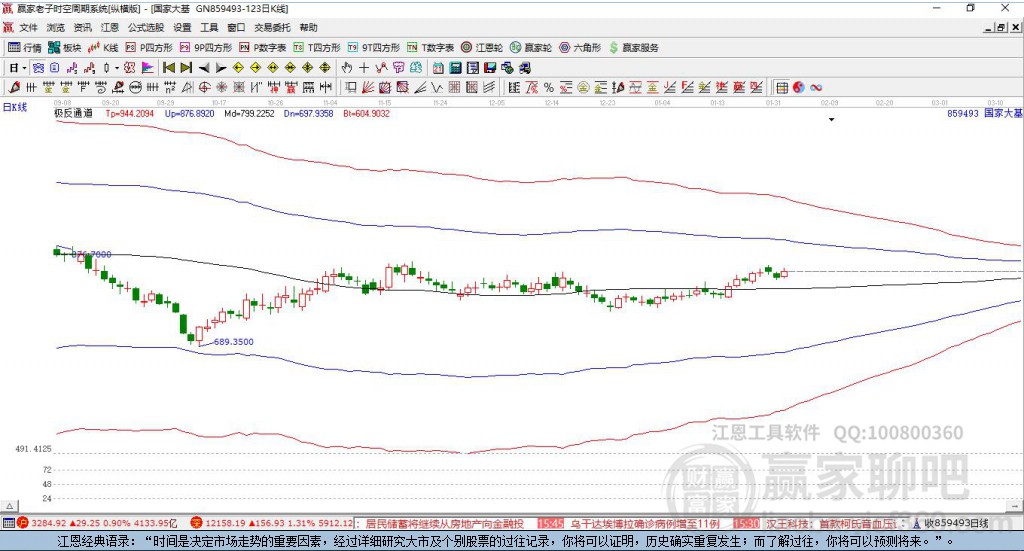1024x551 pixels.
Task: Click the 689.3500 low price label
Action: pyautogui.click(x=233, y=341)
